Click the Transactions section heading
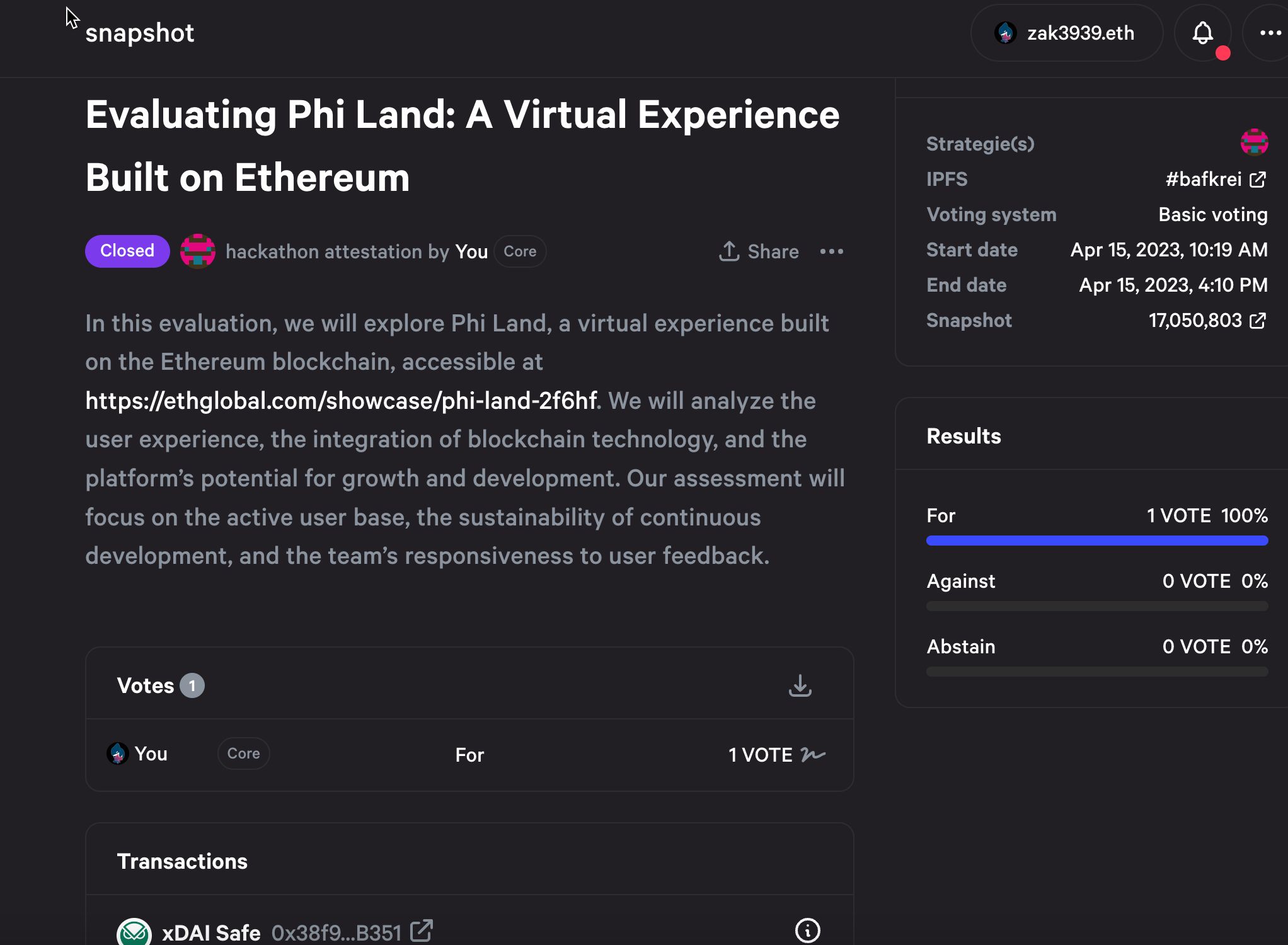This screenshot has width=1288, height=945. (182, 861)
